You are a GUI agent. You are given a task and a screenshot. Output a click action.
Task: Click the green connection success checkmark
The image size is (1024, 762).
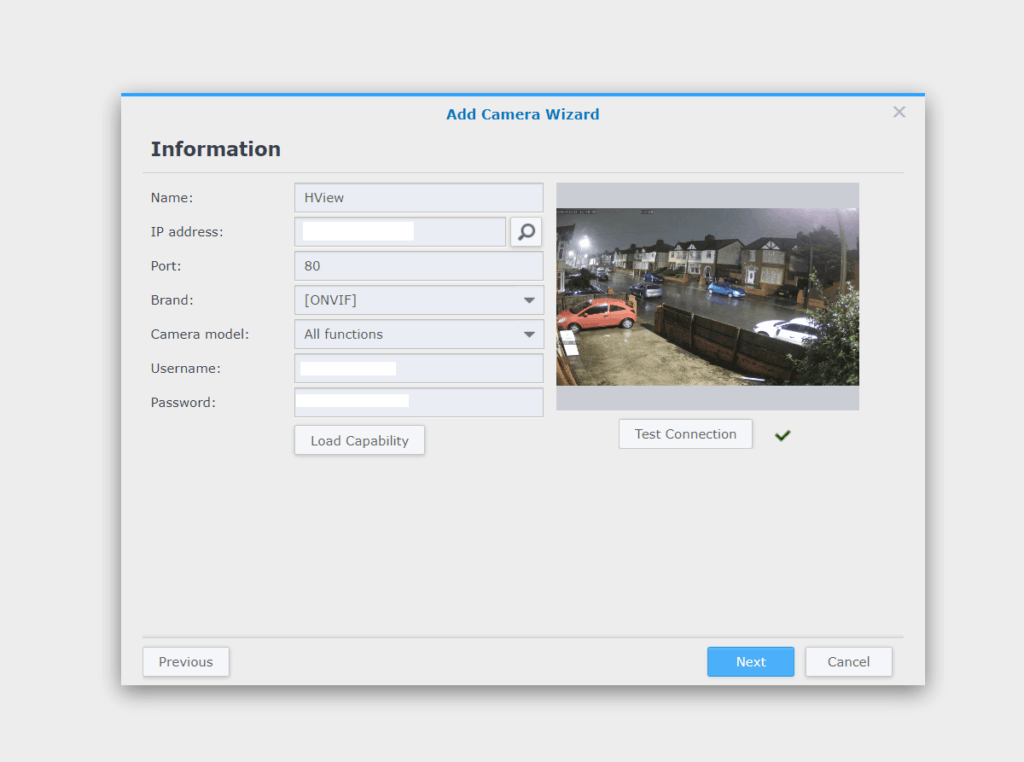[x=782, y=435]
